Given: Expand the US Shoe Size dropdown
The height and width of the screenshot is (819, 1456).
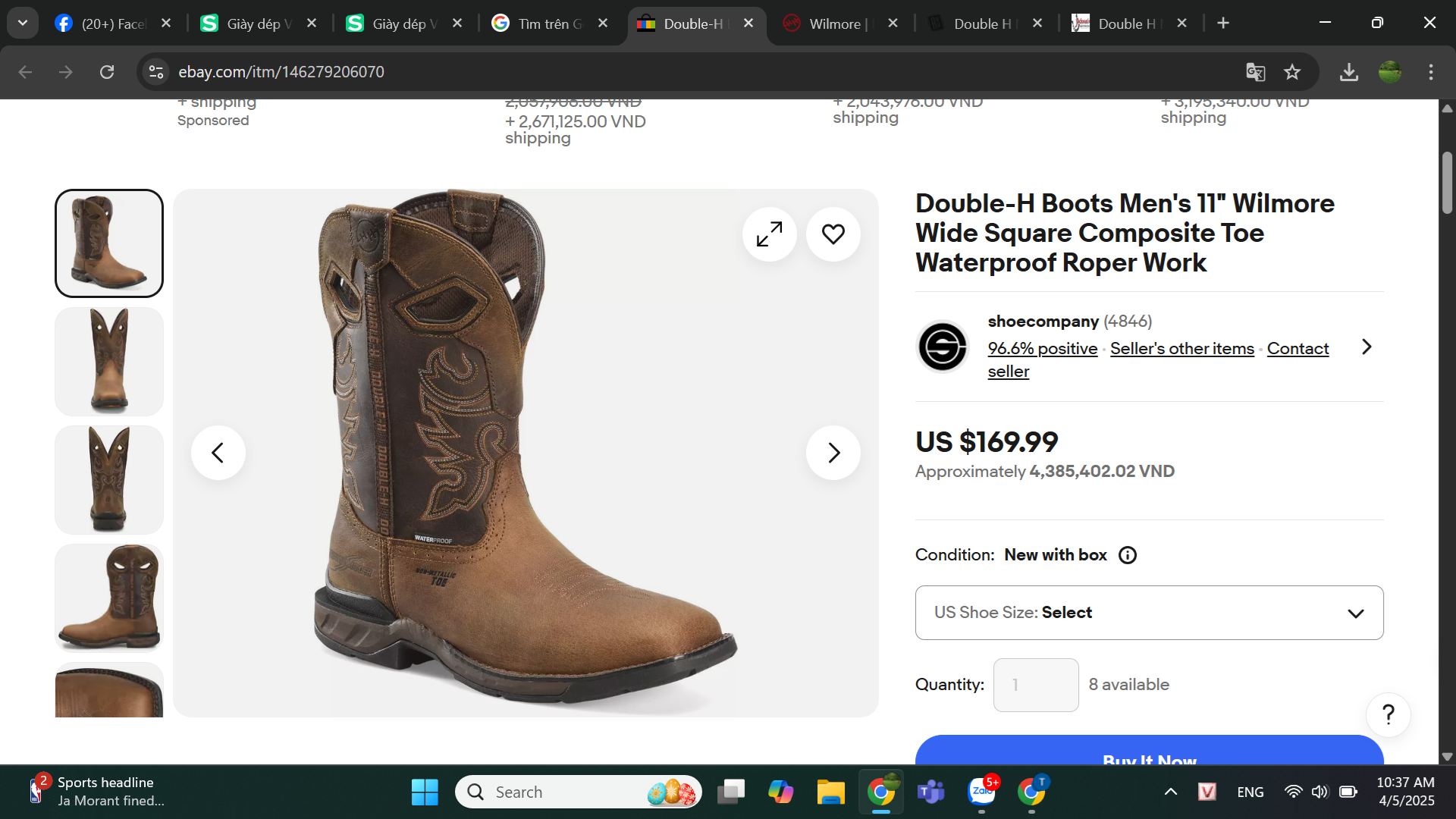Looking at the screenshot, I should pos(1149,613).
